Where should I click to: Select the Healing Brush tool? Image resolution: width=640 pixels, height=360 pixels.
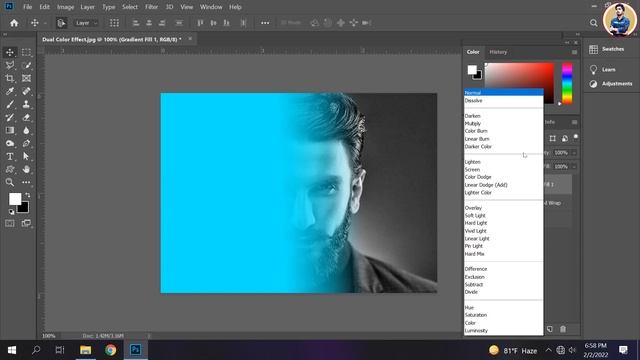(x=26, y=91)
